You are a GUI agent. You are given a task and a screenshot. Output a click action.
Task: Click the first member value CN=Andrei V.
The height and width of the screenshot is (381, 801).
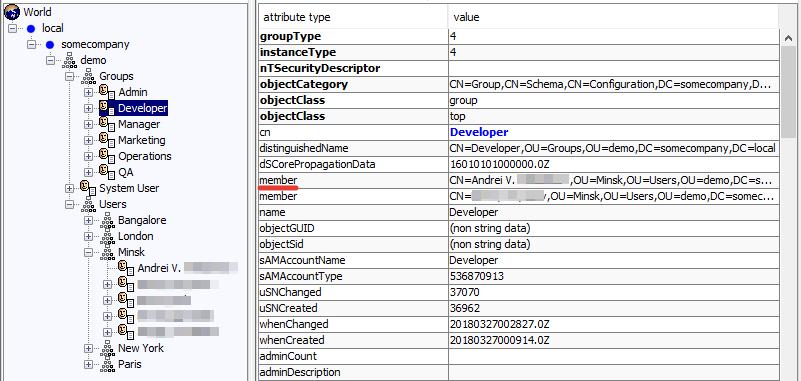[614, 180]
